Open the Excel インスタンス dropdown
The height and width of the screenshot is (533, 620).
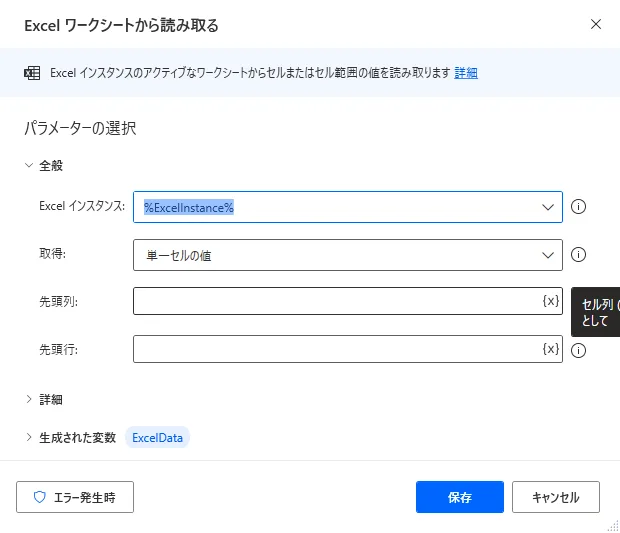[548, 207]
